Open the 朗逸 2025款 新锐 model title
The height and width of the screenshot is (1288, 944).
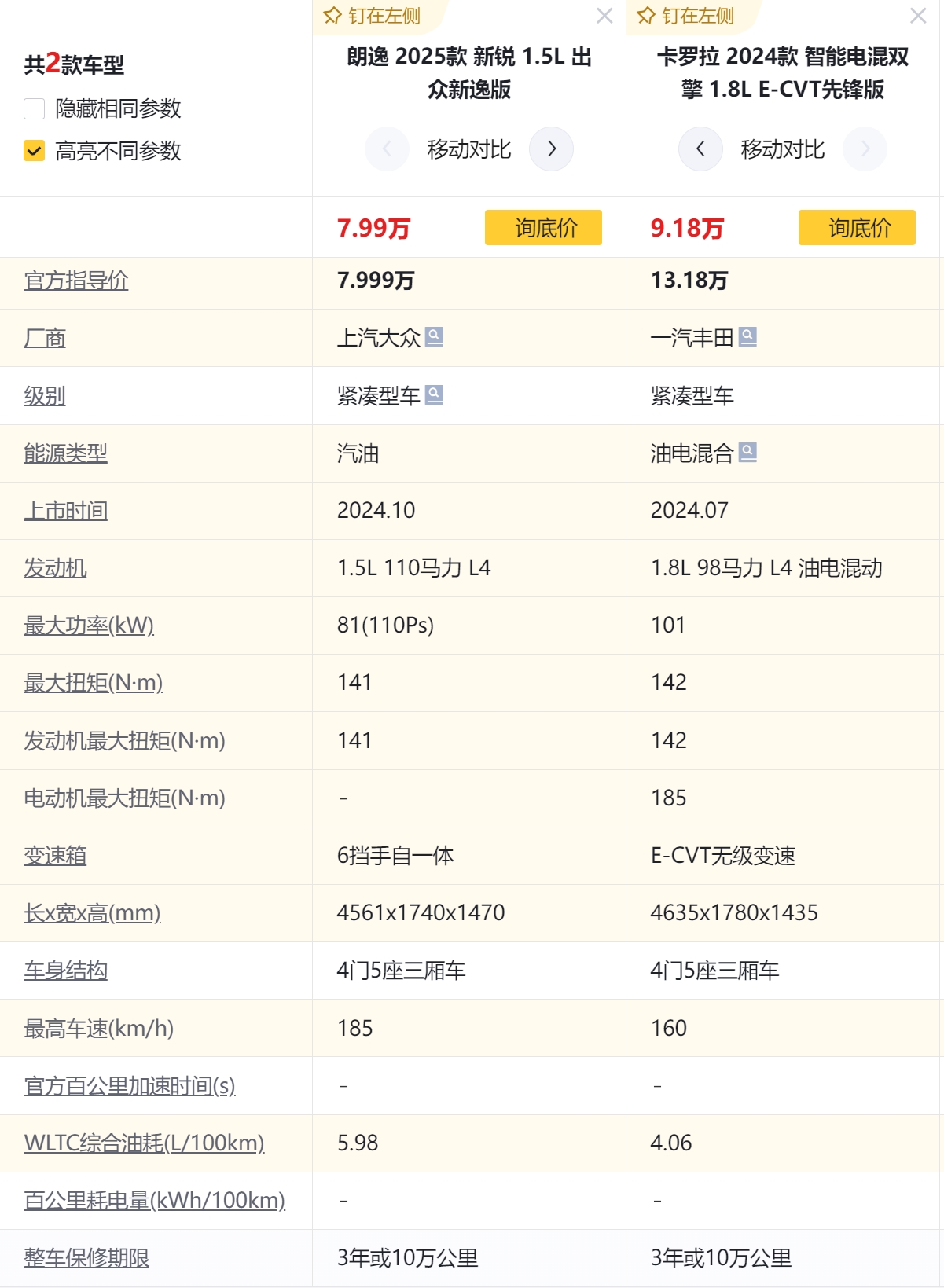469,73
